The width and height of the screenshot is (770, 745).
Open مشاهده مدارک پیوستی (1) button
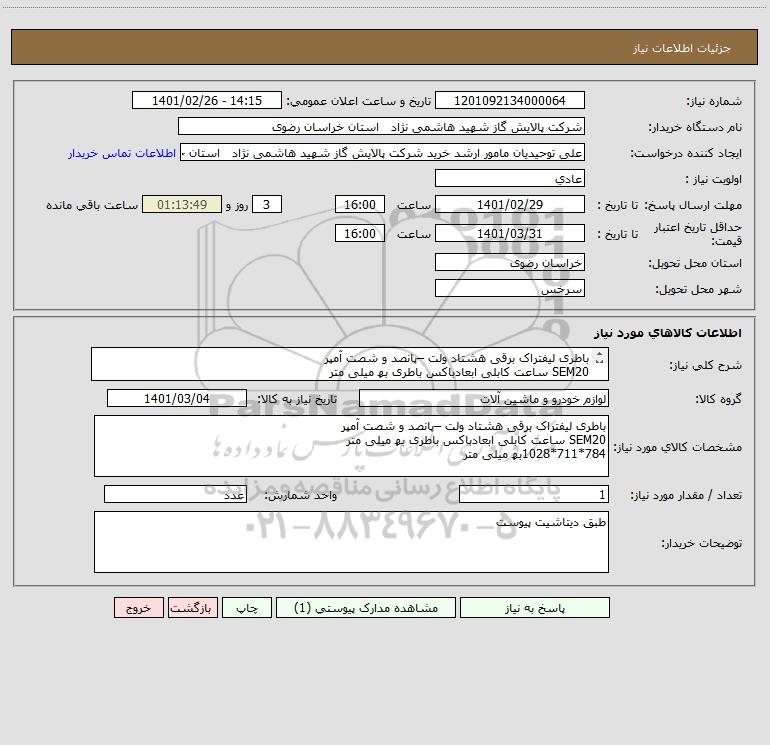tap(366, 607)
